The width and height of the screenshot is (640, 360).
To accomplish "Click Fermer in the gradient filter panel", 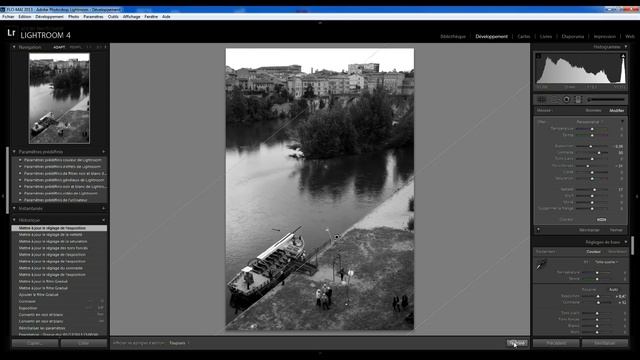I will coord(616,230).
